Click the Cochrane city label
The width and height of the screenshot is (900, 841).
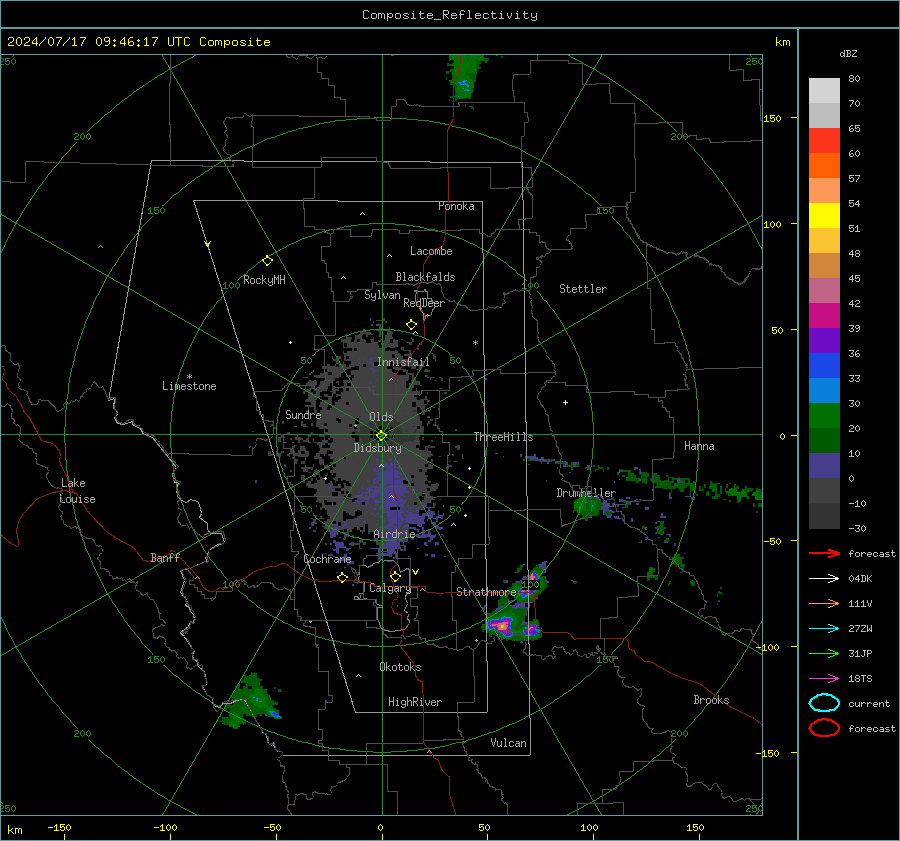327,559
